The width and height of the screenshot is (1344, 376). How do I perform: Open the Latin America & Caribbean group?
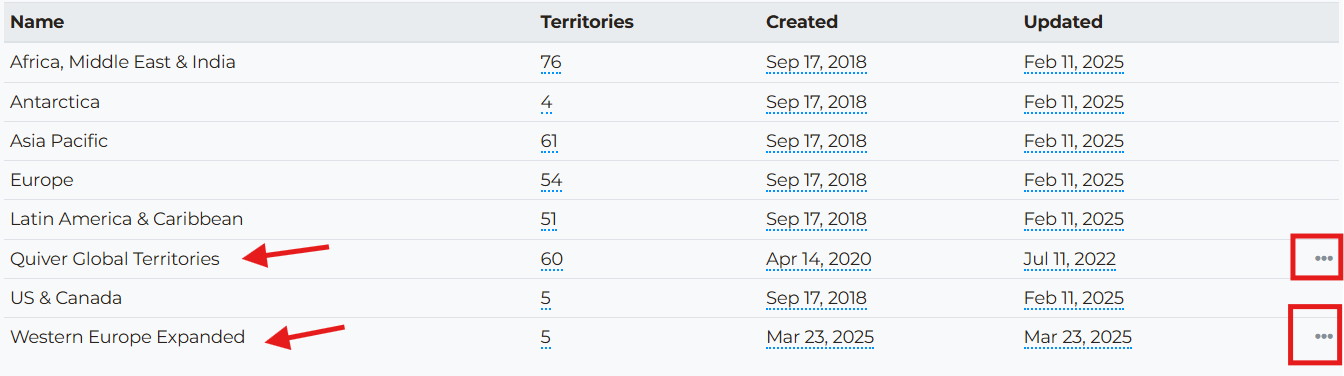coord(127,219)
